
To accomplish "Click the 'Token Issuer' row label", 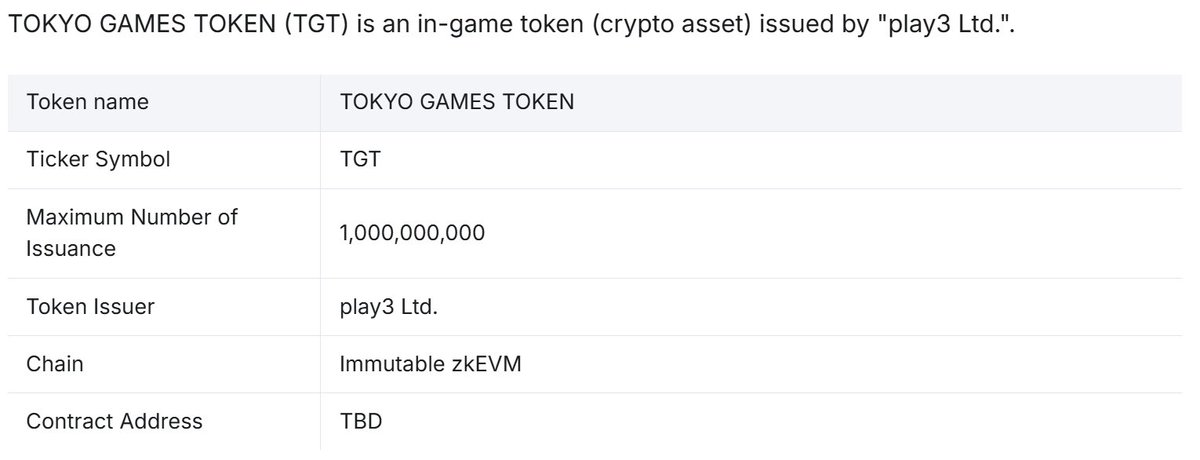I will [x=90, y=306].
